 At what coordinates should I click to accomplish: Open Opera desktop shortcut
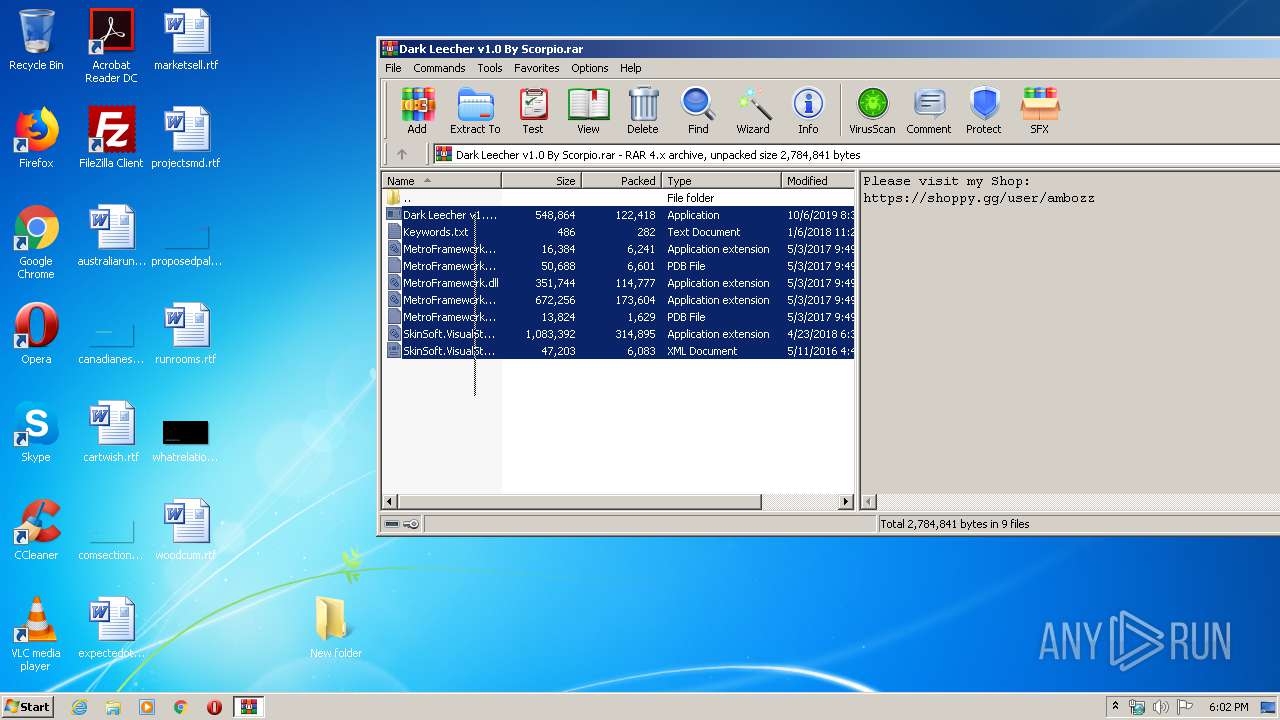point(36,334)
